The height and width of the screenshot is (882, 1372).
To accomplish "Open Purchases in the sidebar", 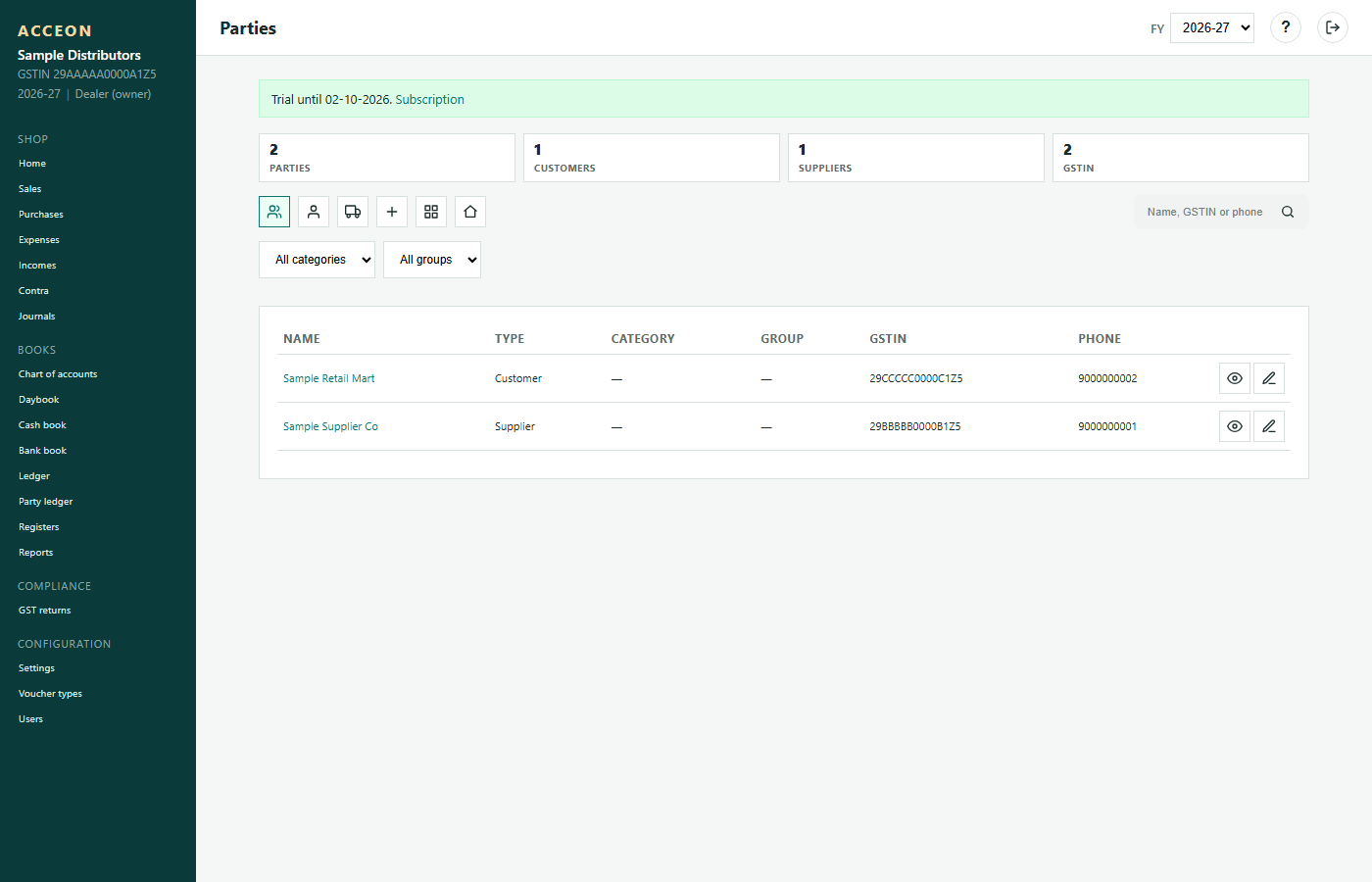I will click(x=41, y=215).
